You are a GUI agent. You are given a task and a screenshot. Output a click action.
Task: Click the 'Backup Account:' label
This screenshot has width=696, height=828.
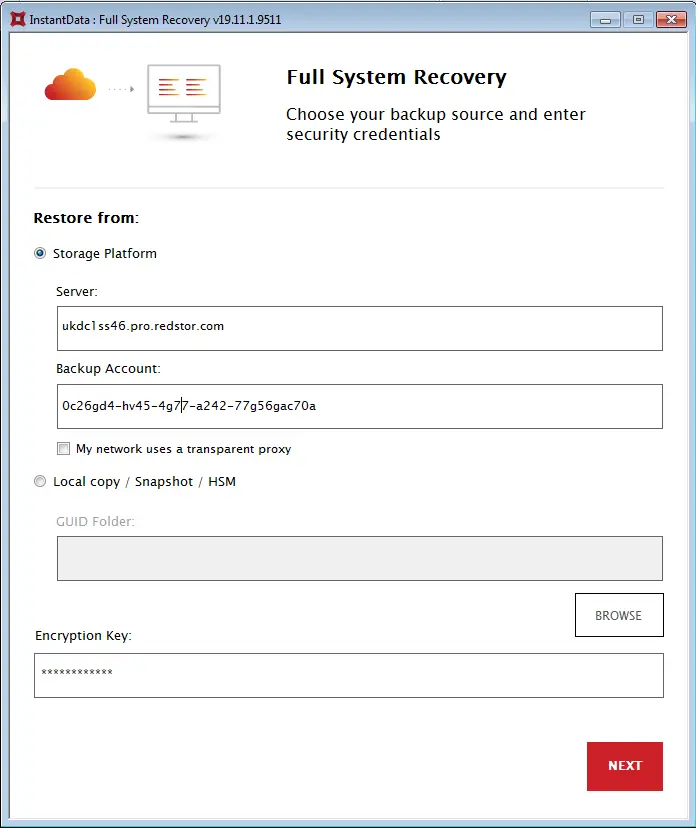[x=108, y=369]
